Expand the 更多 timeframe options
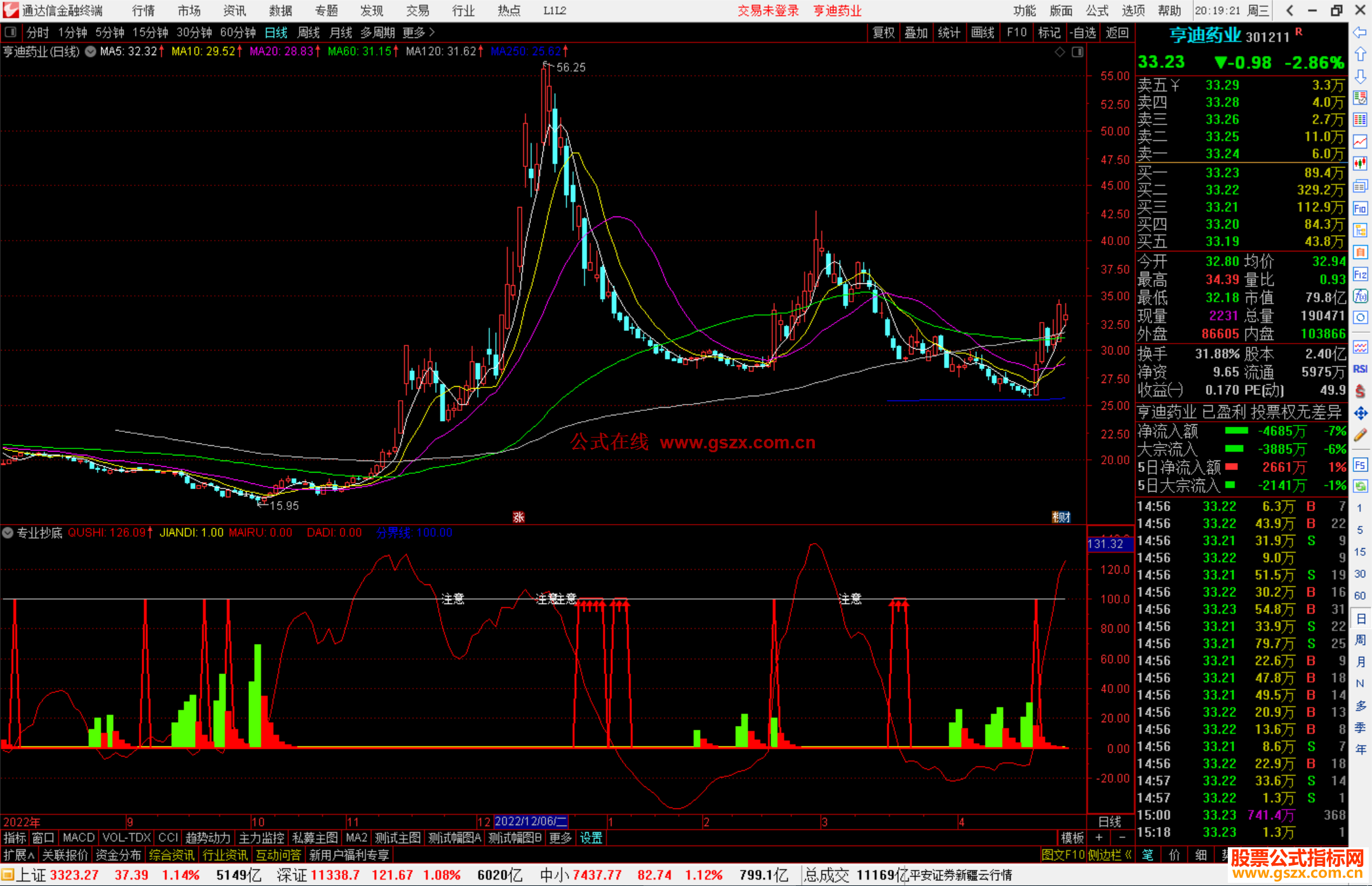Screen dimensions: 1372x886 (419, 32)
